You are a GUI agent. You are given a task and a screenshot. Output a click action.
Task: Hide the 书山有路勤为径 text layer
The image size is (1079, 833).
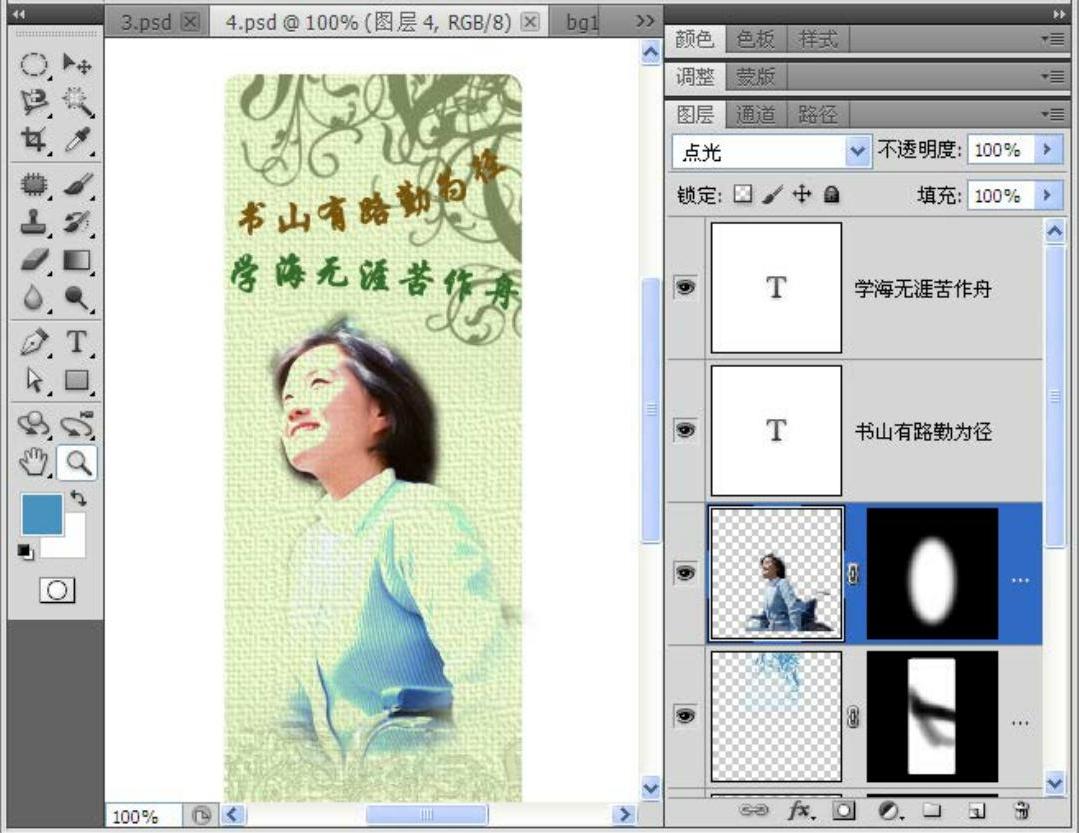tap(685, 430)
